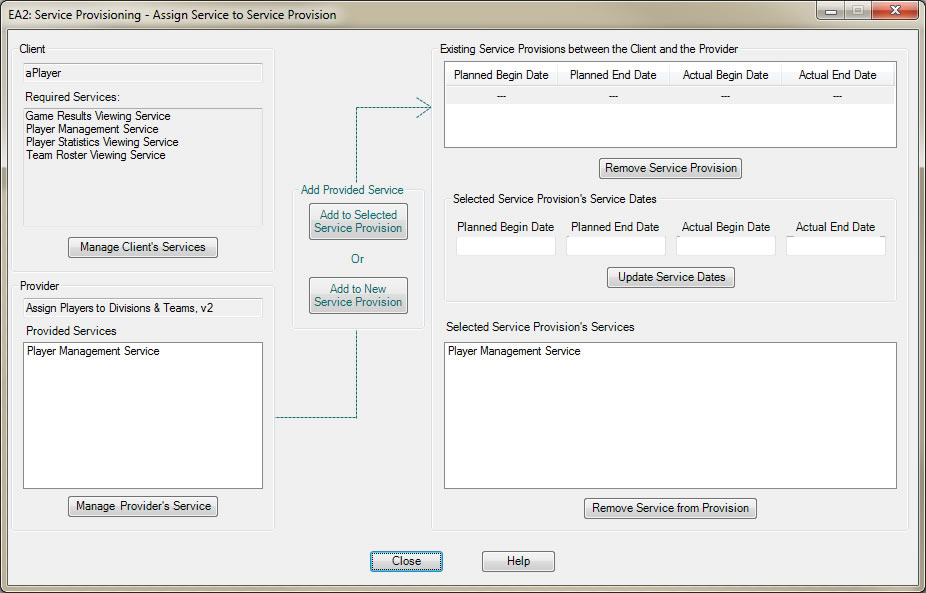Click Remove Service Provision button
The height and width of the screenshot is (593, 926).
point(670,168)
